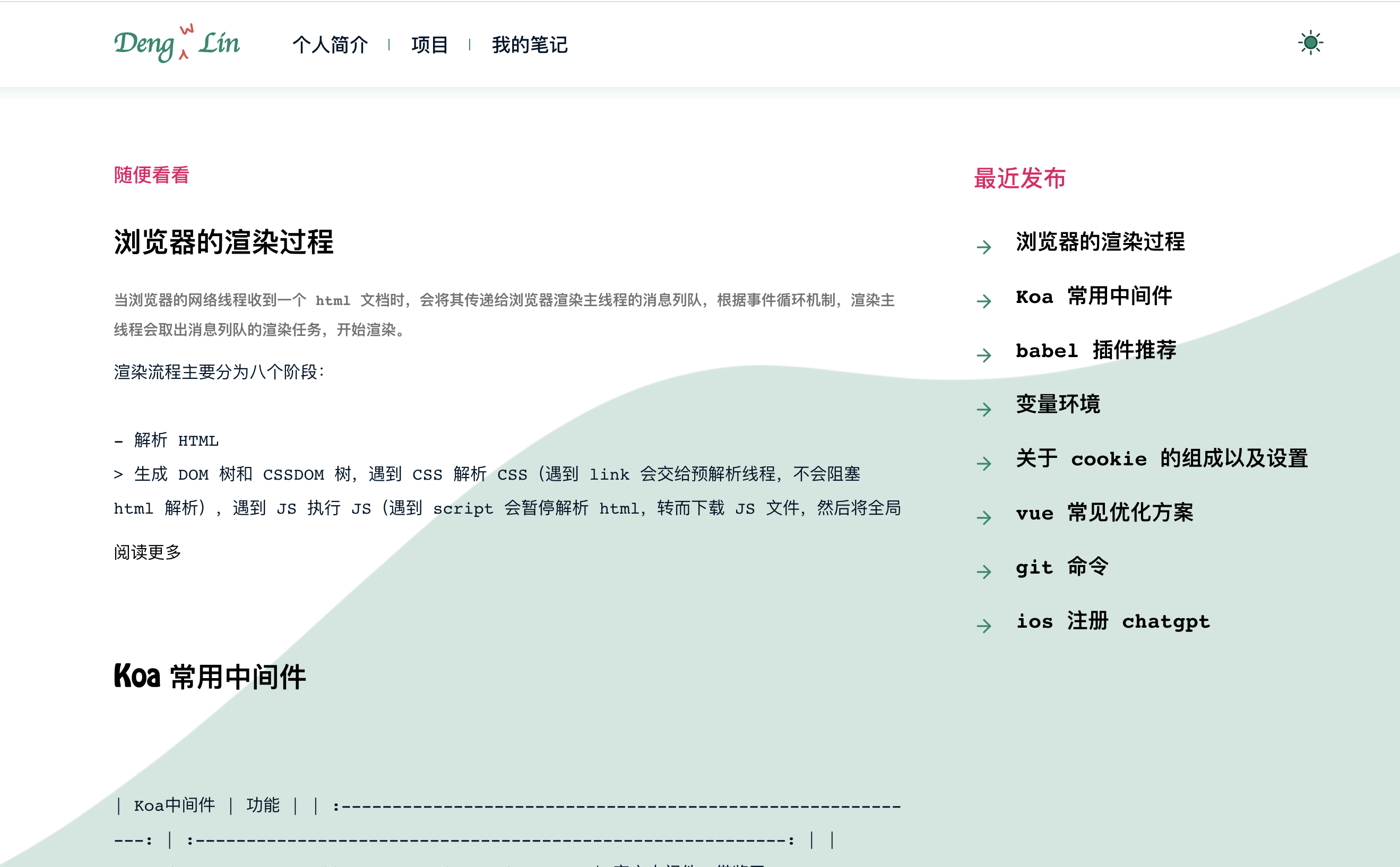The height and width of the screenshot is (867, 1400).
Task: Click the line beginning > 生成 DOM 树和 CSSDOM 树
Action: pyautogui.click(x=487, y=474)
